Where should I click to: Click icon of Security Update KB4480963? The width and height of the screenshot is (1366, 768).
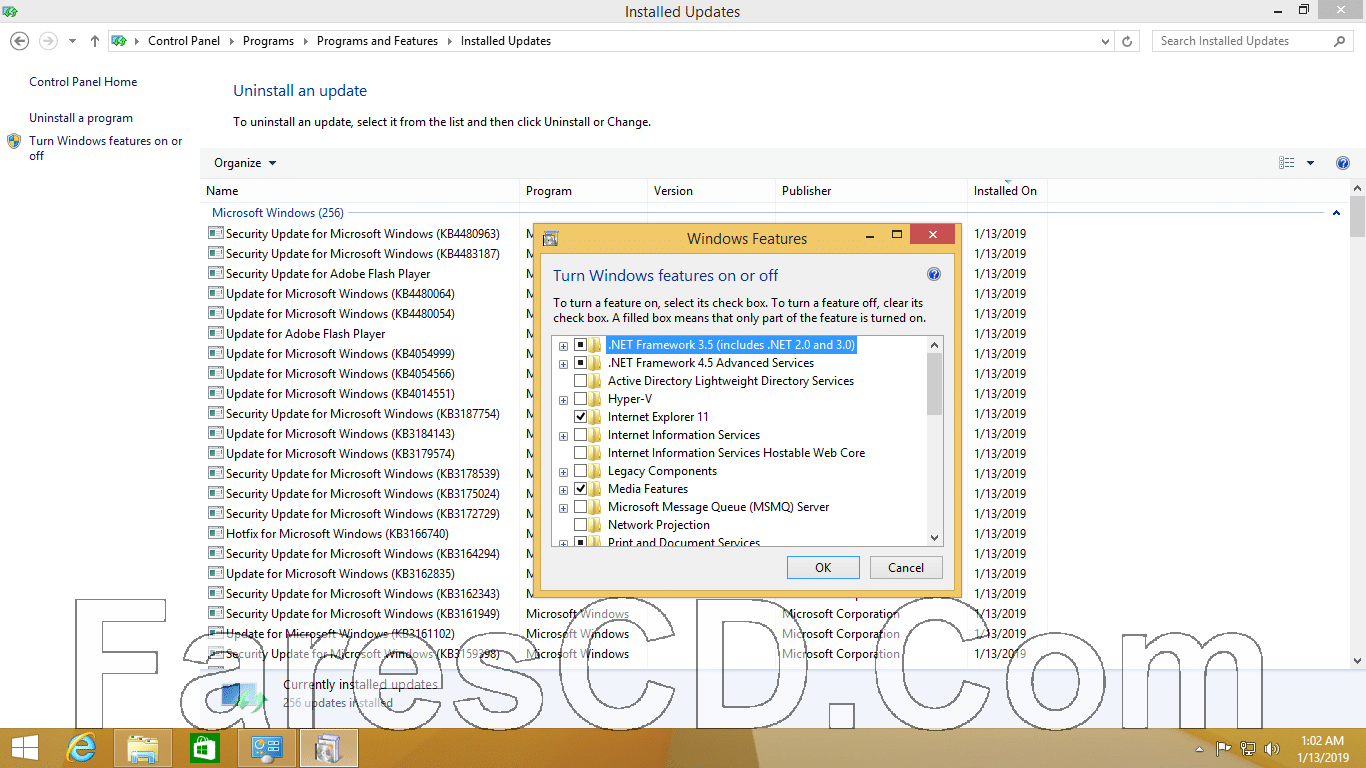215,233
